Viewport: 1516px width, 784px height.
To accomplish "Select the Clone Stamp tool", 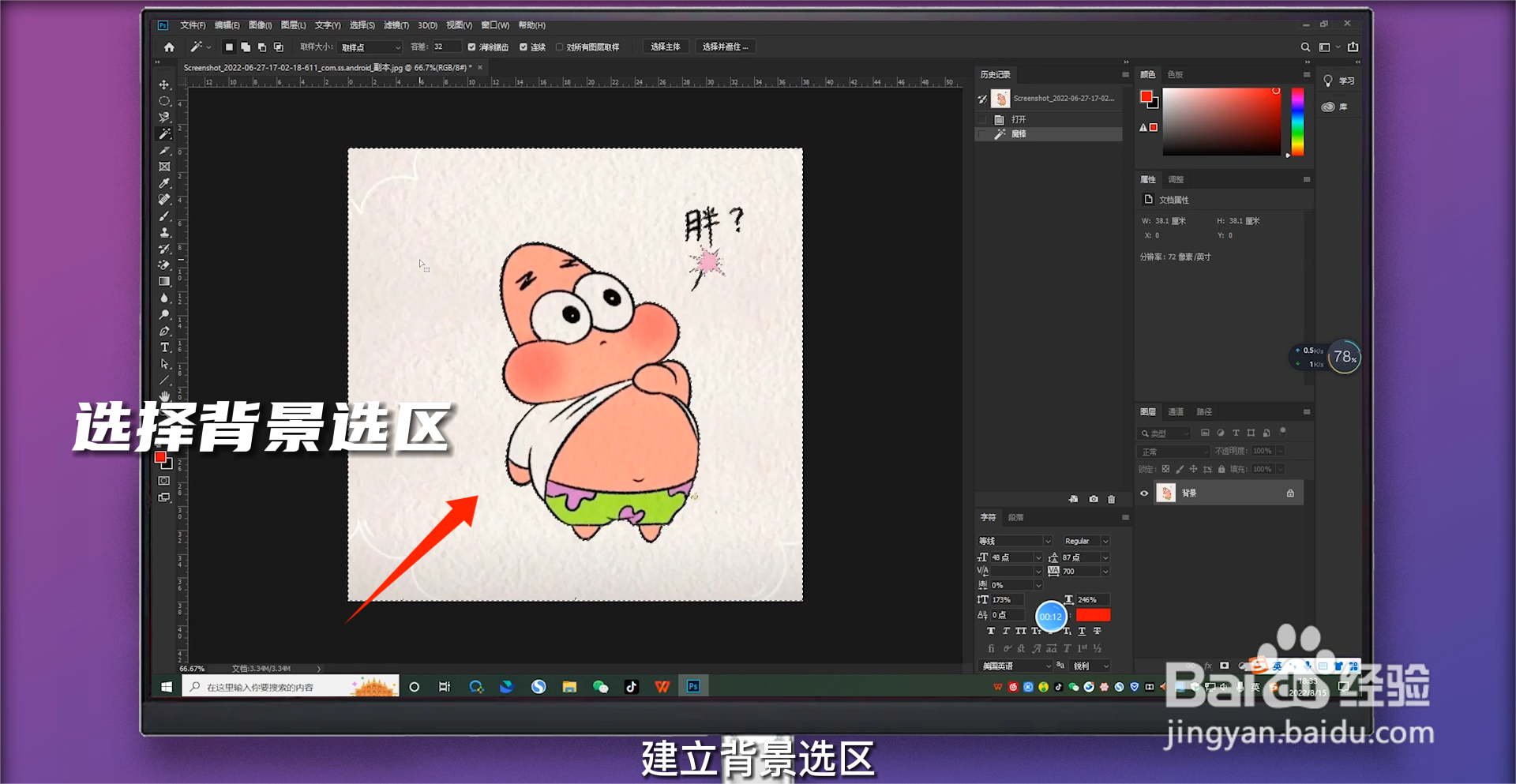I will (x=164, y=232).
